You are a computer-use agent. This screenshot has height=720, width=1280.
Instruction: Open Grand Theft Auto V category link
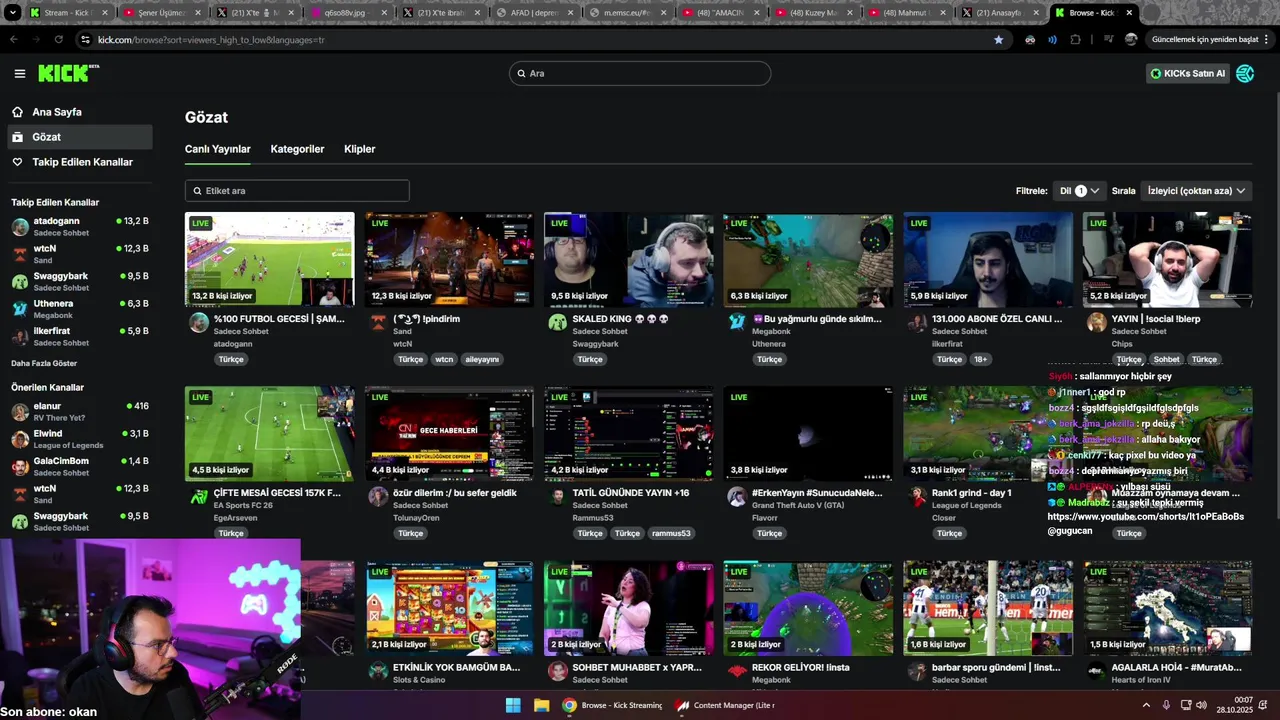798,505
